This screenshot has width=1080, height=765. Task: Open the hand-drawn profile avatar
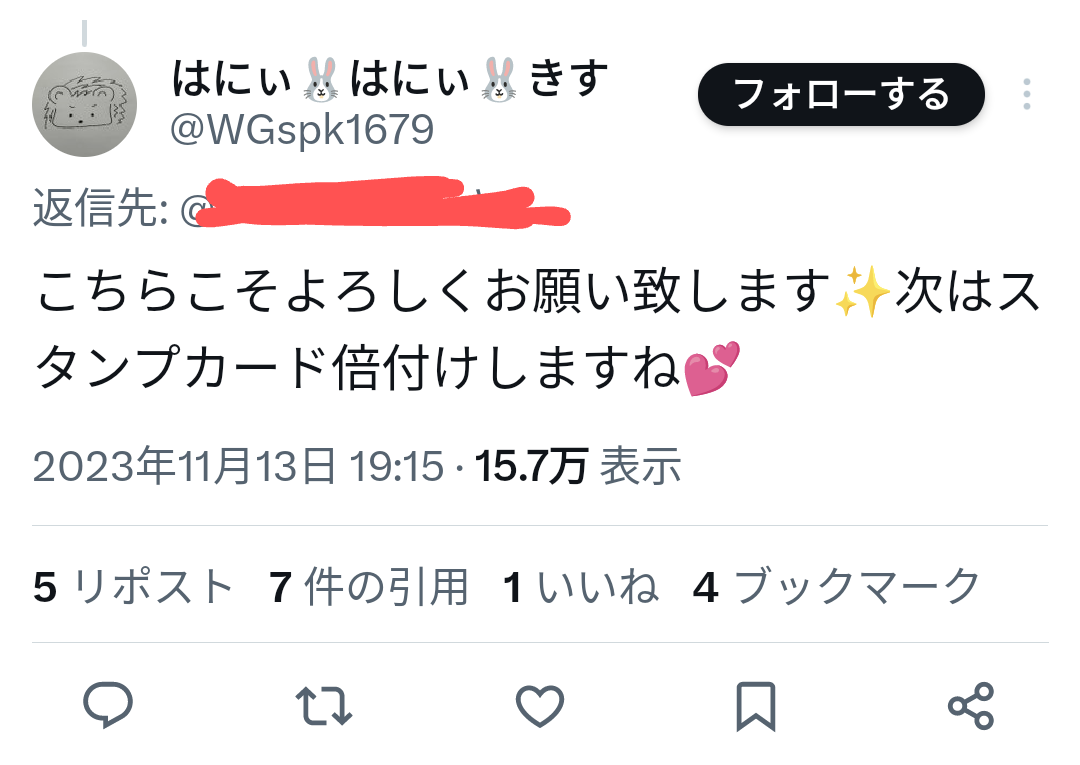tap(84, 105)
